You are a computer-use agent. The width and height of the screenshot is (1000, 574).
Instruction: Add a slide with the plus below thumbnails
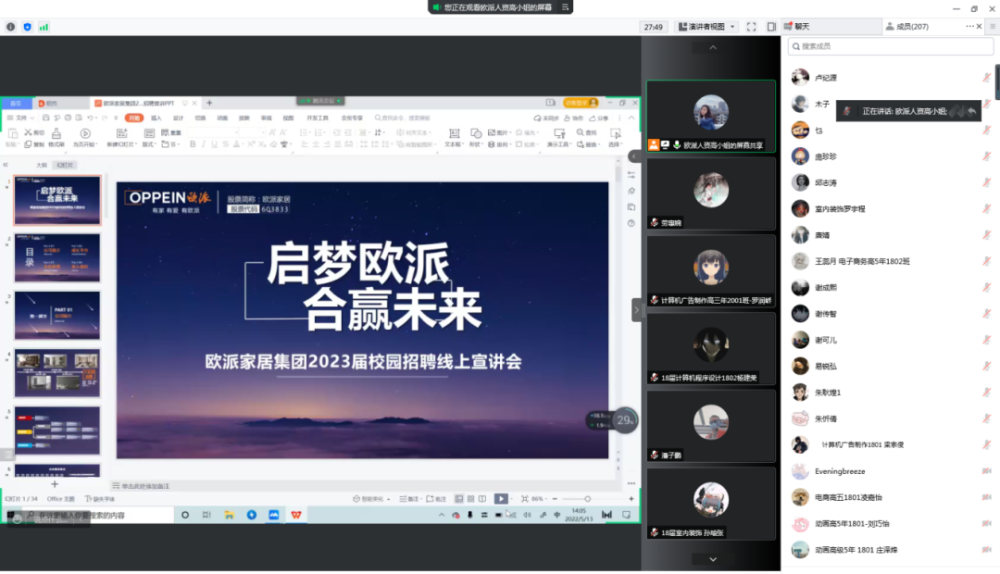pos(54,485)
